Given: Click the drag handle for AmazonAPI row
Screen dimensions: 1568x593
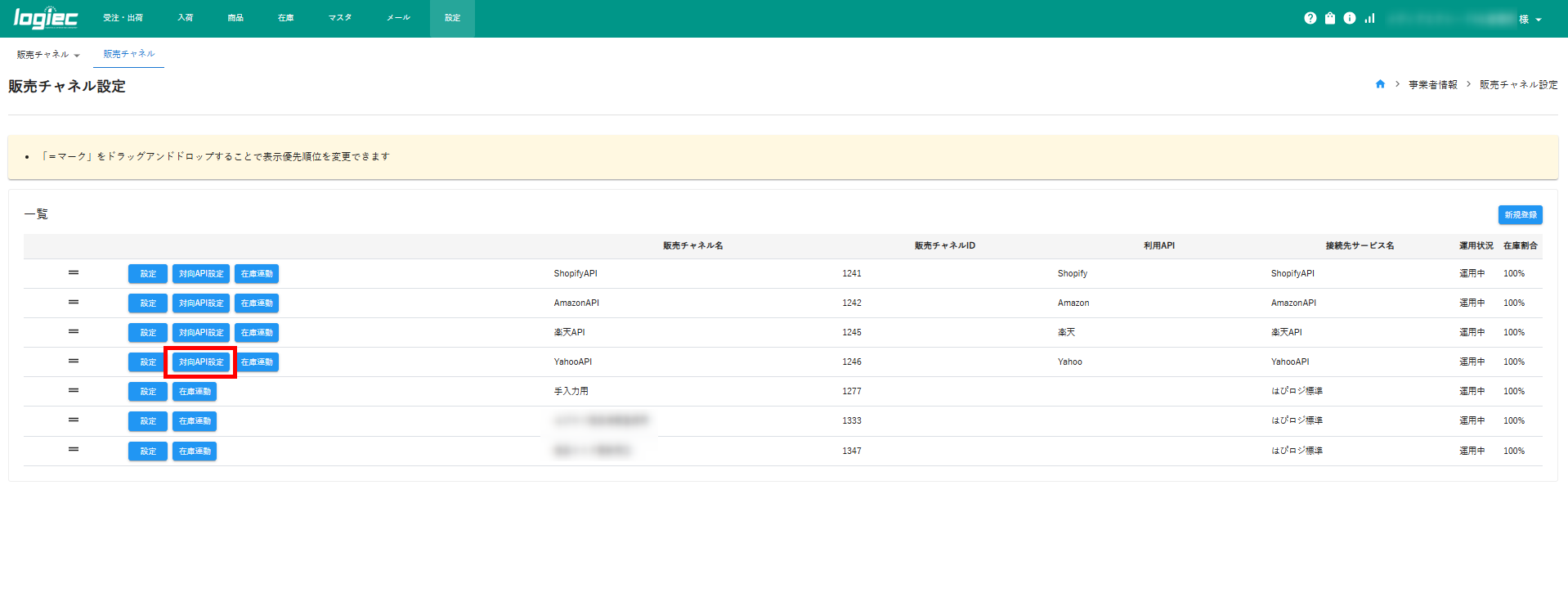Looking at the screenshot, I should [74, 302].
